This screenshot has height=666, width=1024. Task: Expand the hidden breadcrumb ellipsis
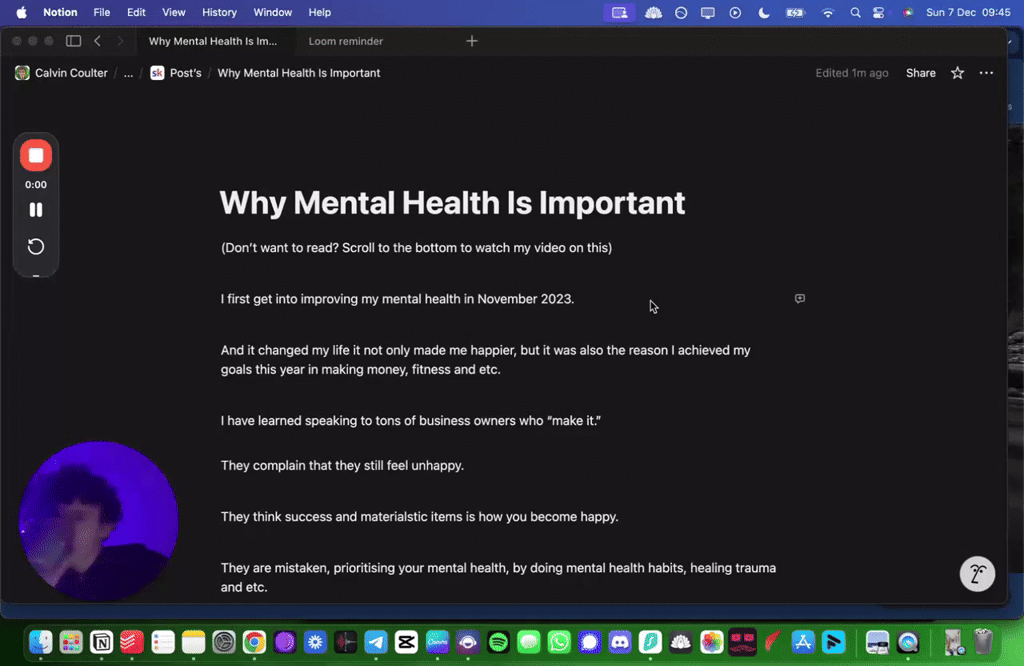[x=127, y=72]
